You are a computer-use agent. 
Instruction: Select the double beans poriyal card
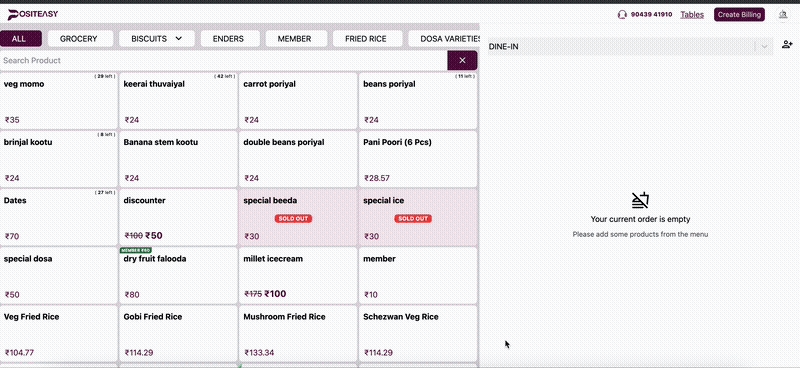pyautogui.click(x=298, y=159)
